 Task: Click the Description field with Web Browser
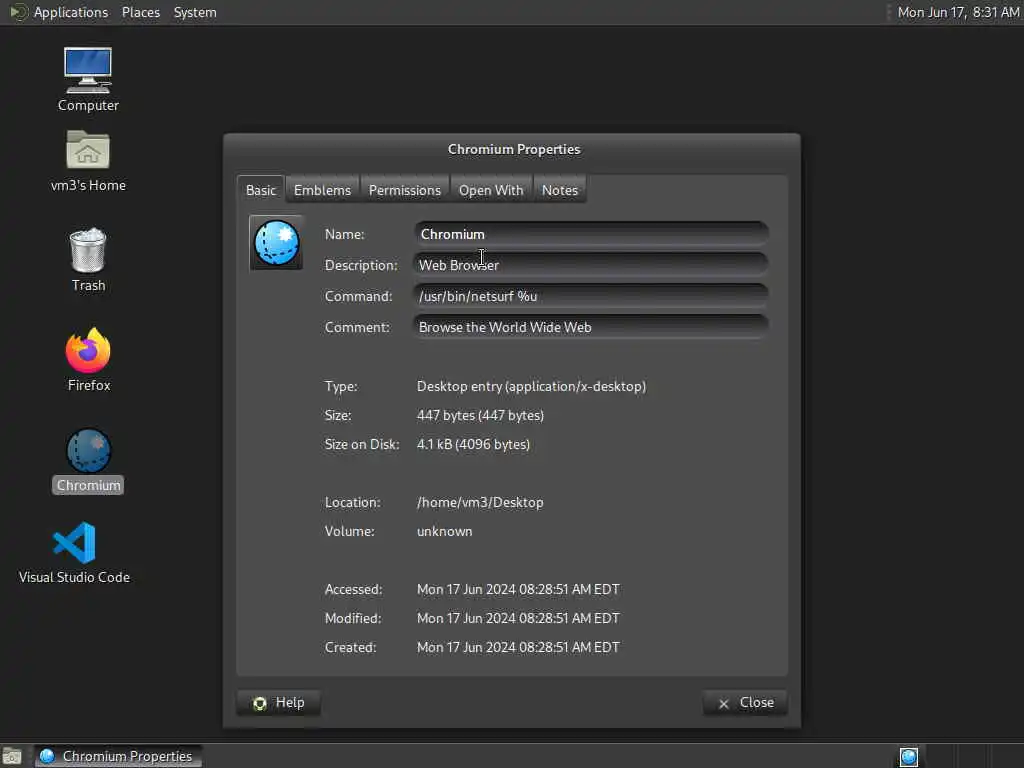pos(591,265)
